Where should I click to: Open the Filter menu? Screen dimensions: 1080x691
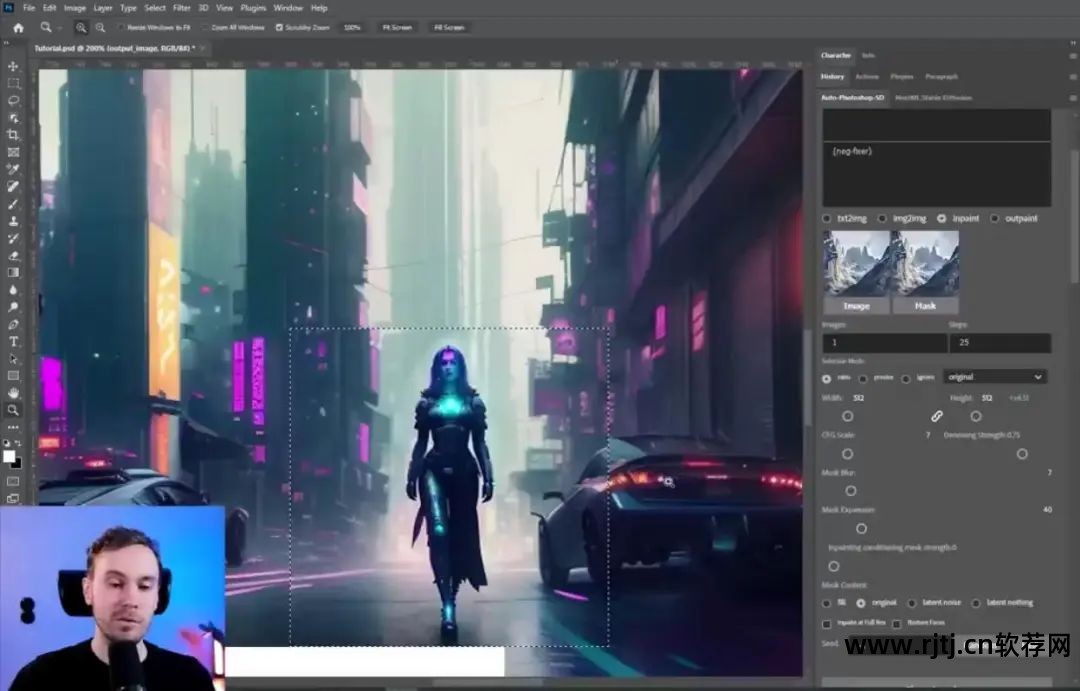tap(181, 8)
